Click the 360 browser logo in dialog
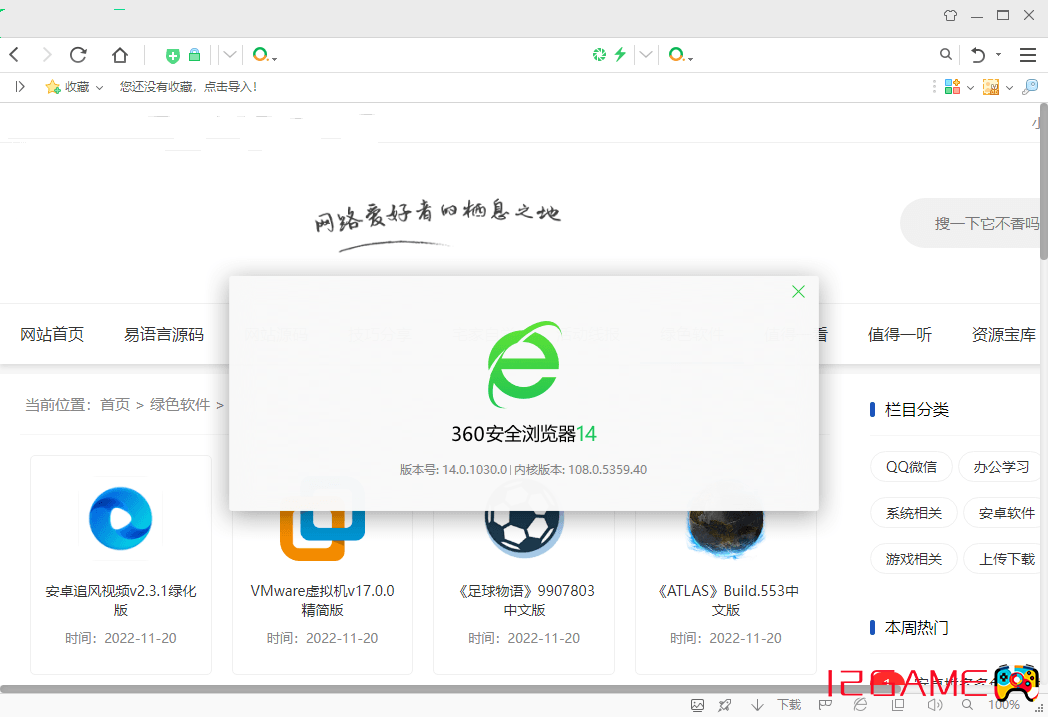Screen dimensions: 1048x717 (523, 364)
